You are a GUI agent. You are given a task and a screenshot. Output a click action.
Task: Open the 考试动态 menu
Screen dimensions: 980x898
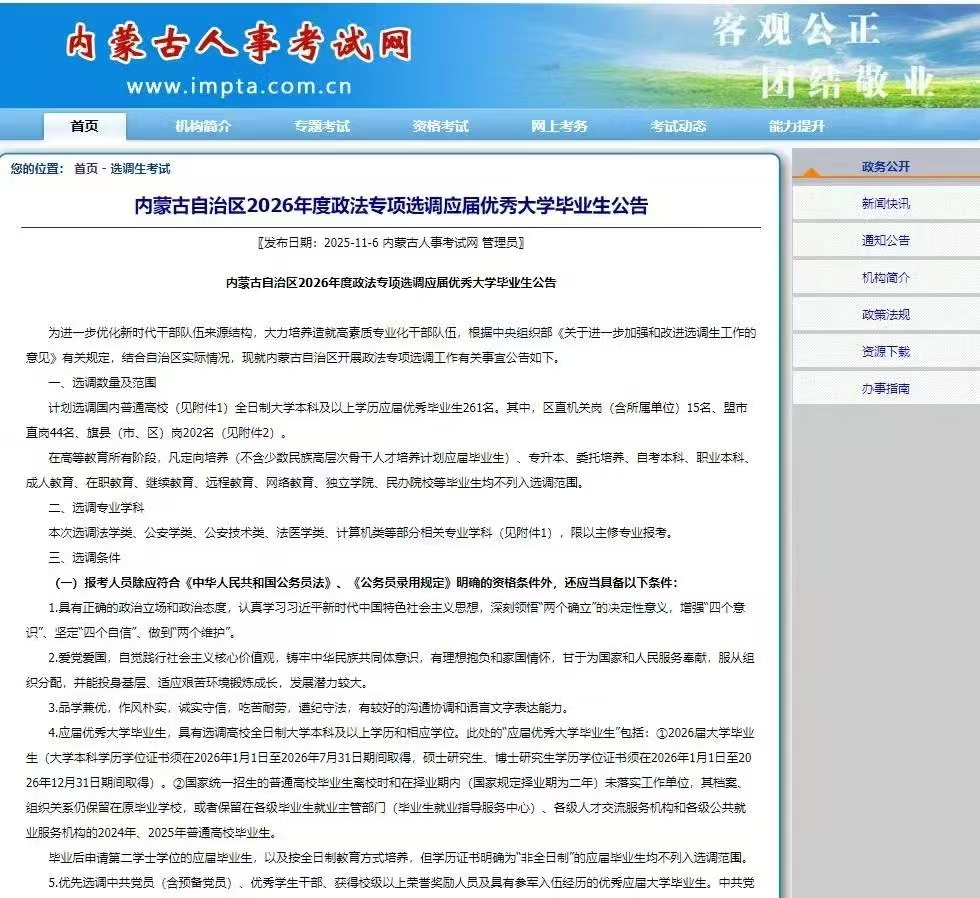pyautogui.click(x=677, y=128)
